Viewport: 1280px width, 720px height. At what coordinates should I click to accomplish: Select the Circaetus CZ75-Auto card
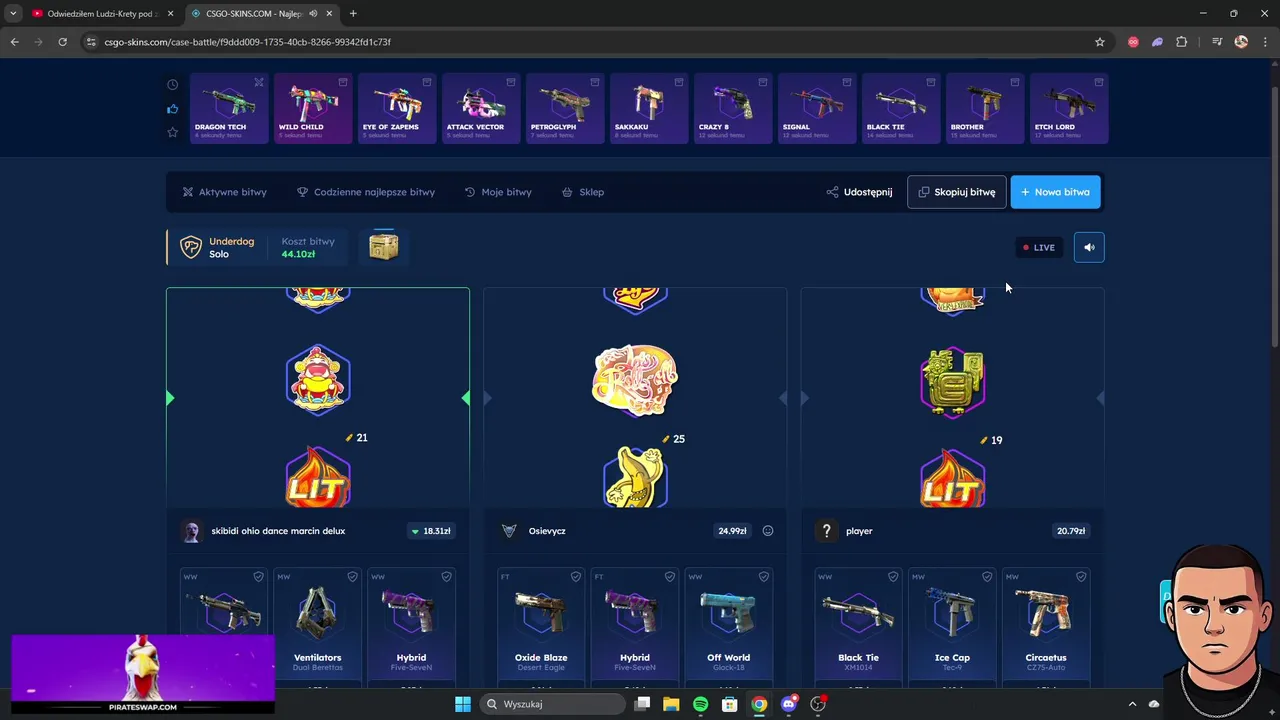pos(1046,627)
